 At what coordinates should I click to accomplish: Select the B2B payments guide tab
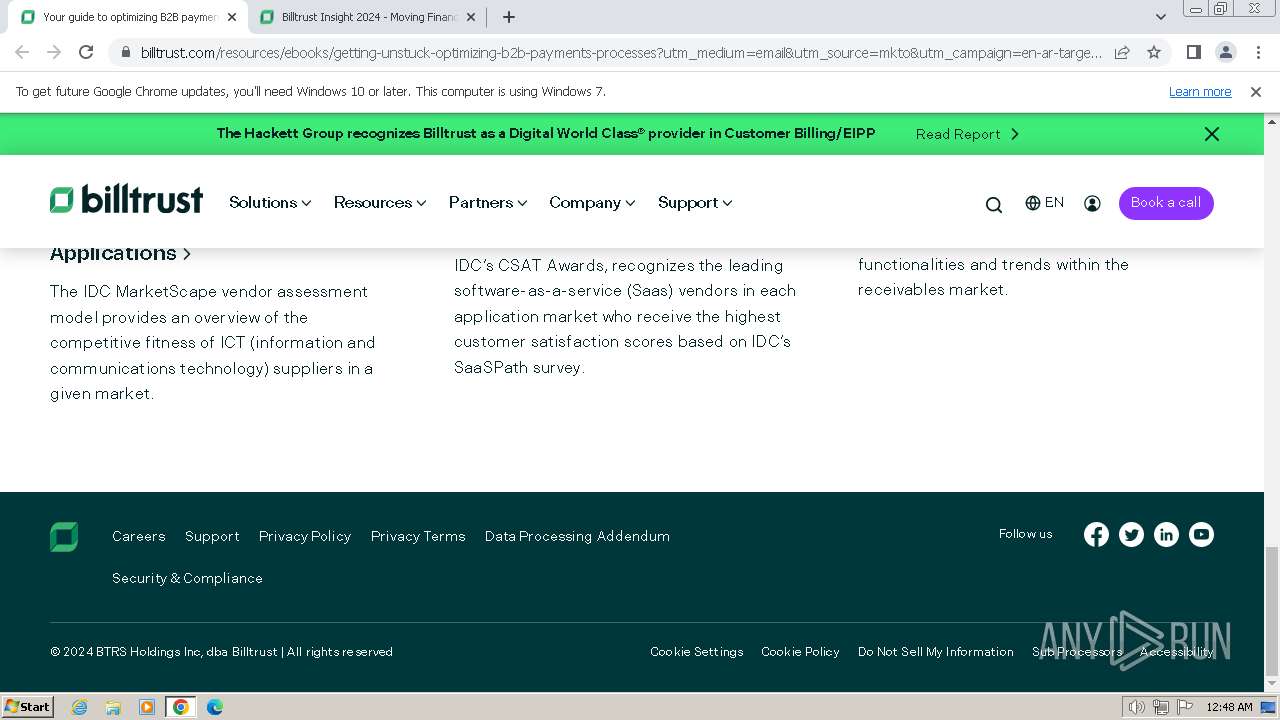point(130,17)
